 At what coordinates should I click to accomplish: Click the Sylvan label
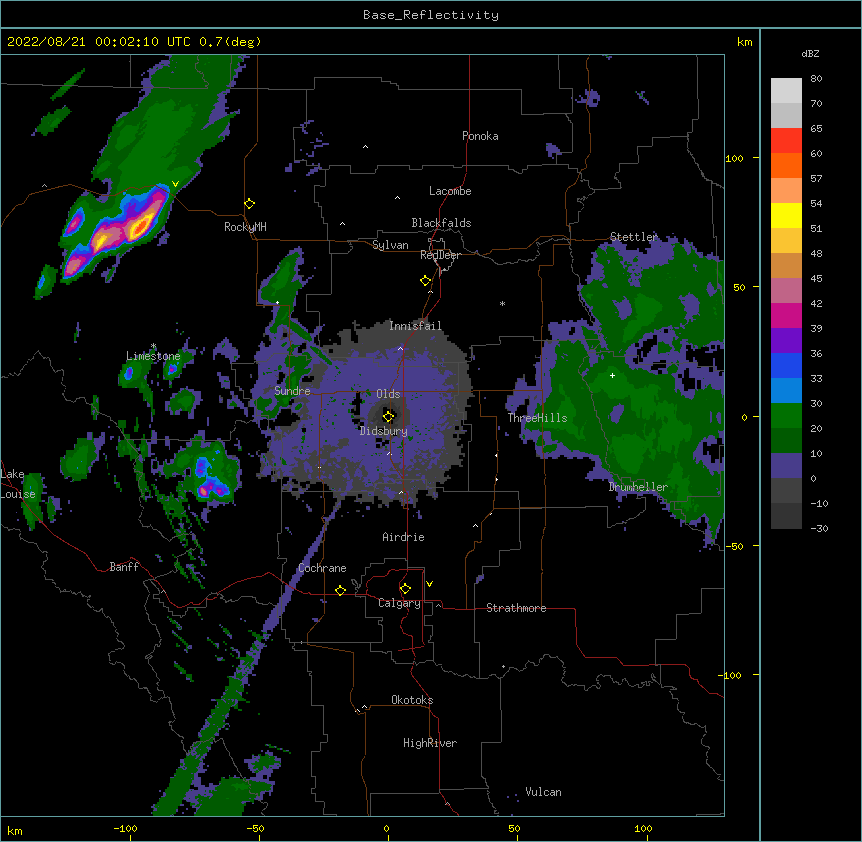point(390,245)
